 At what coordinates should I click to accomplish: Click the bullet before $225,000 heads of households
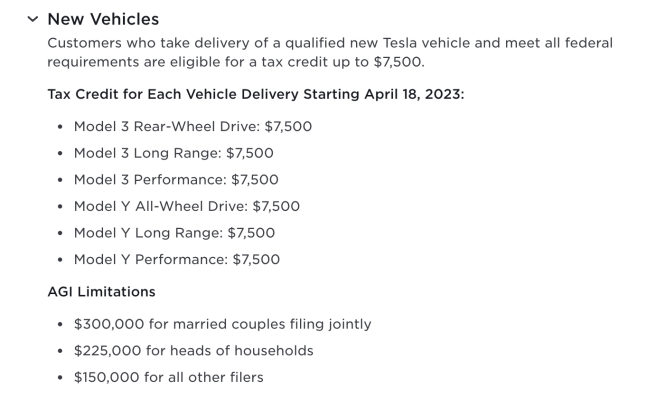(x=60, y=350)
